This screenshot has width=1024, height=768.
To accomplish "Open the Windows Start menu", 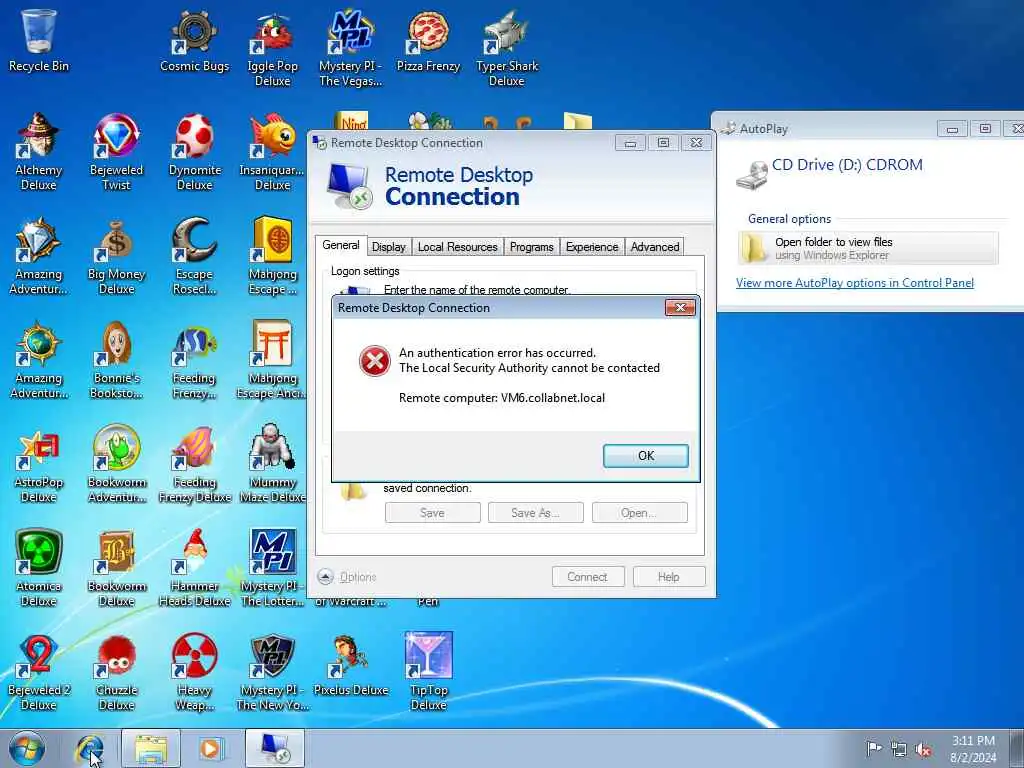I will pos(27,749).
